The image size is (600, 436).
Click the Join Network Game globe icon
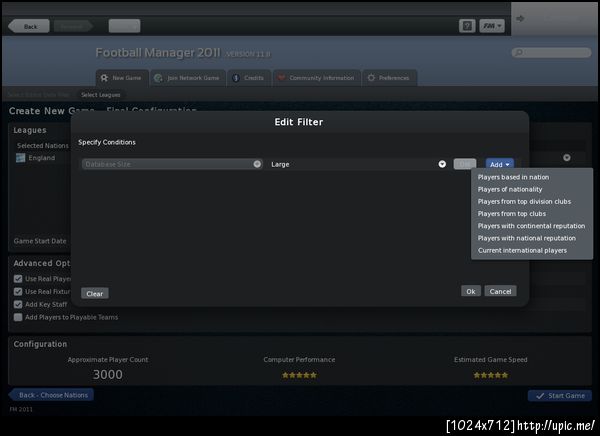(x=158, y=78)
